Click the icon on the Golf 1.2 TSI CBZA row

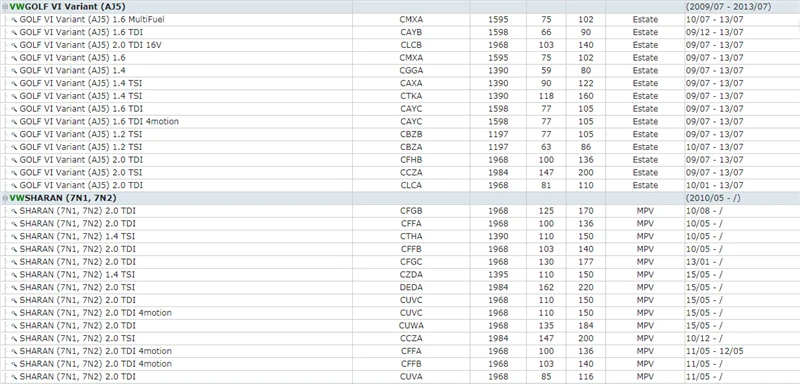(14, 147)
